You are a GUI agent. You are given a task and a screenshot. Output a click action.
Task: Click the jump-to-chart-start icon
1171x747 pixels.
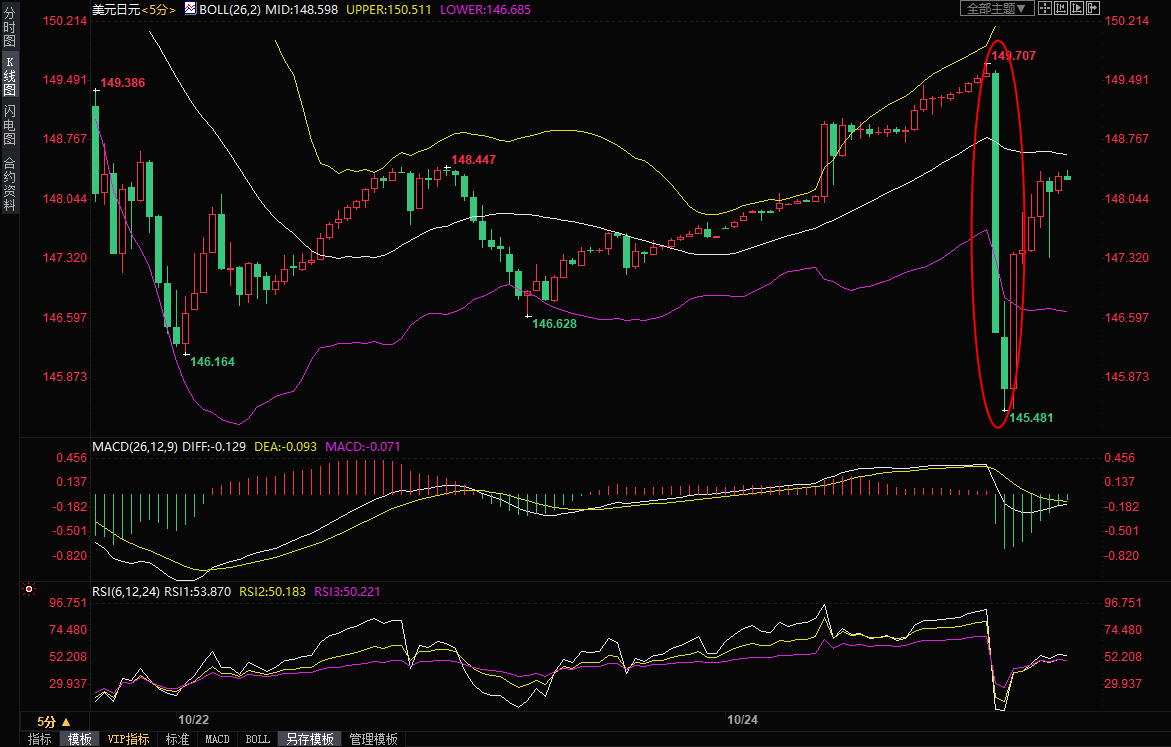[1060, 8]
